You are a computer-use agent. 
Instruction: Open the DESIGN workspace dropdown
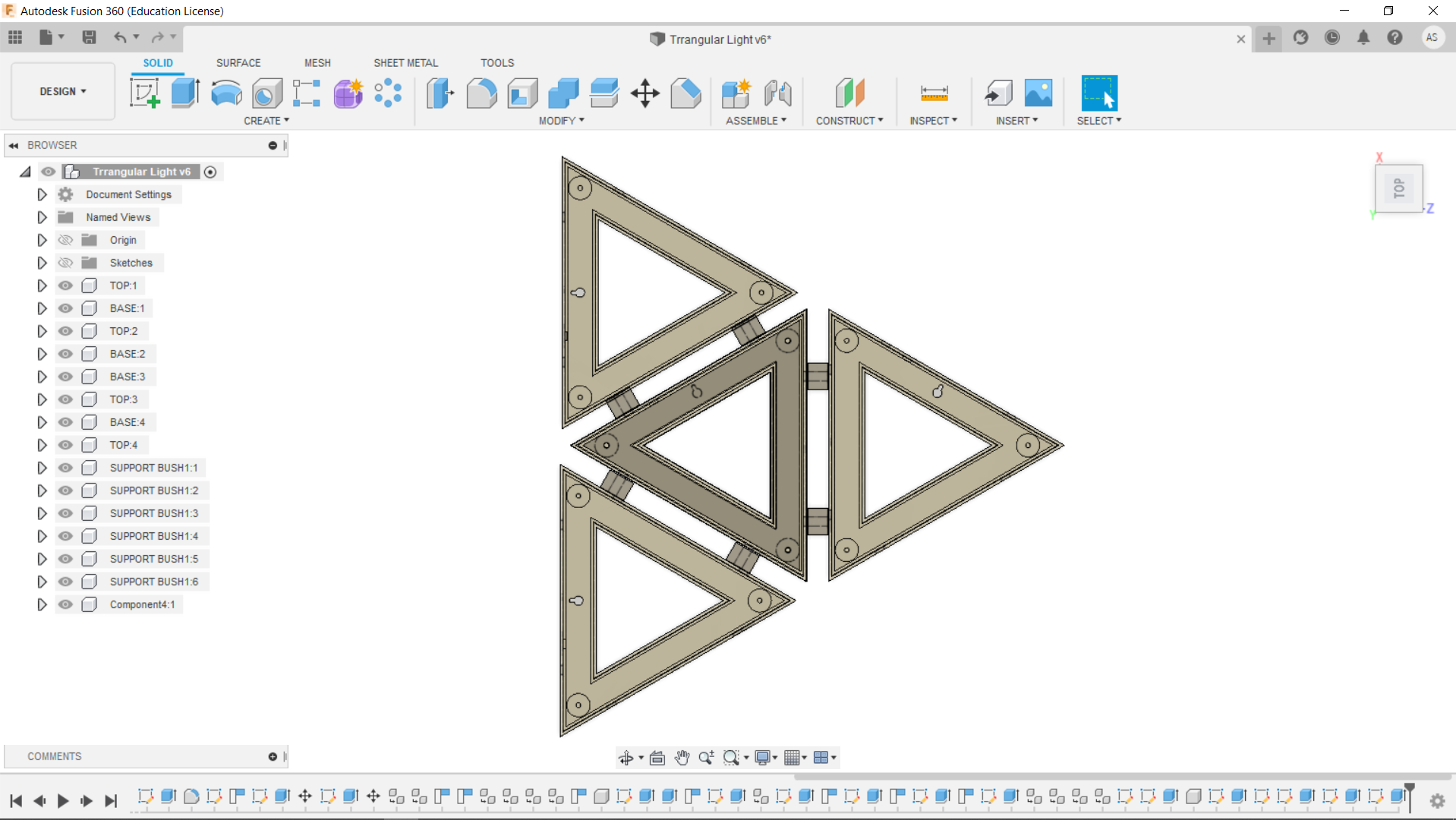pos(63,91)
